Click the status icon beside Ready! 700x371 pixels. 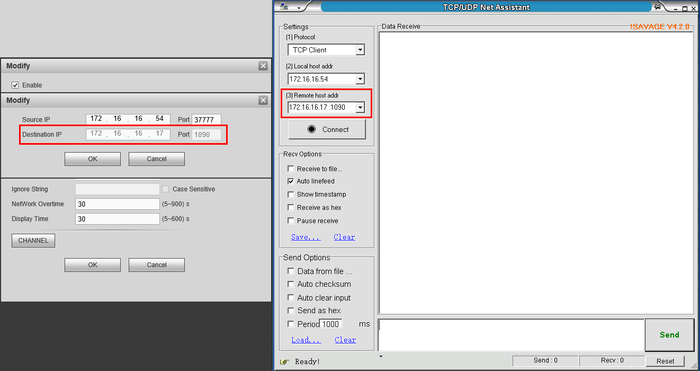283,361
